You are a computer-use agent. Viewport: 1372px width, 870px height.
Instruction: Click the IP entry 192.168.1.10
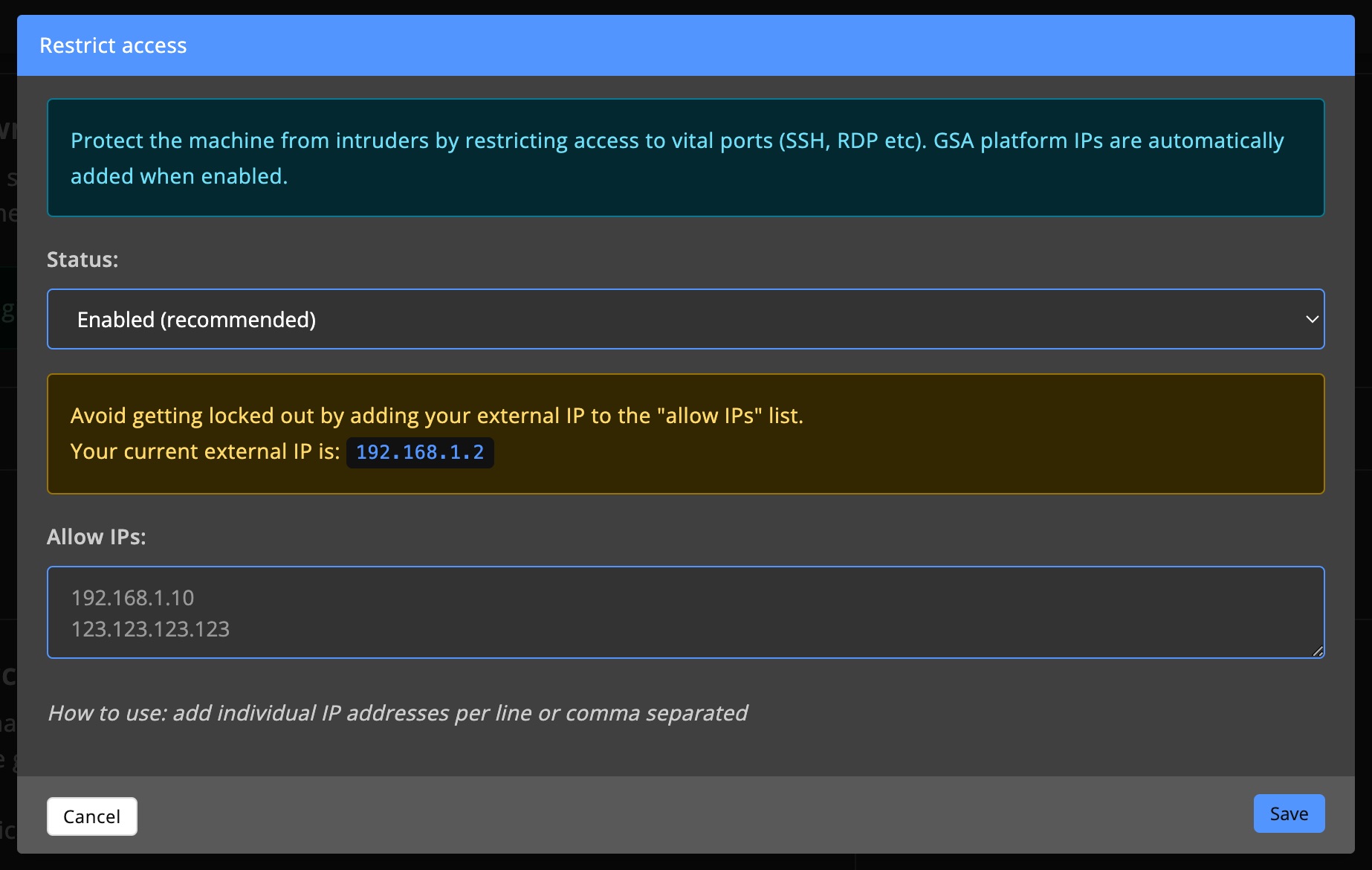[133, 598]
